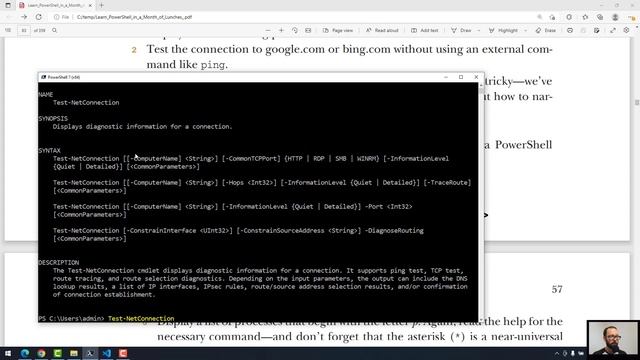Open the green app on taskbar
Image resolution: width=640 pixels, height=360 pixels.
(x=58, y=353)
